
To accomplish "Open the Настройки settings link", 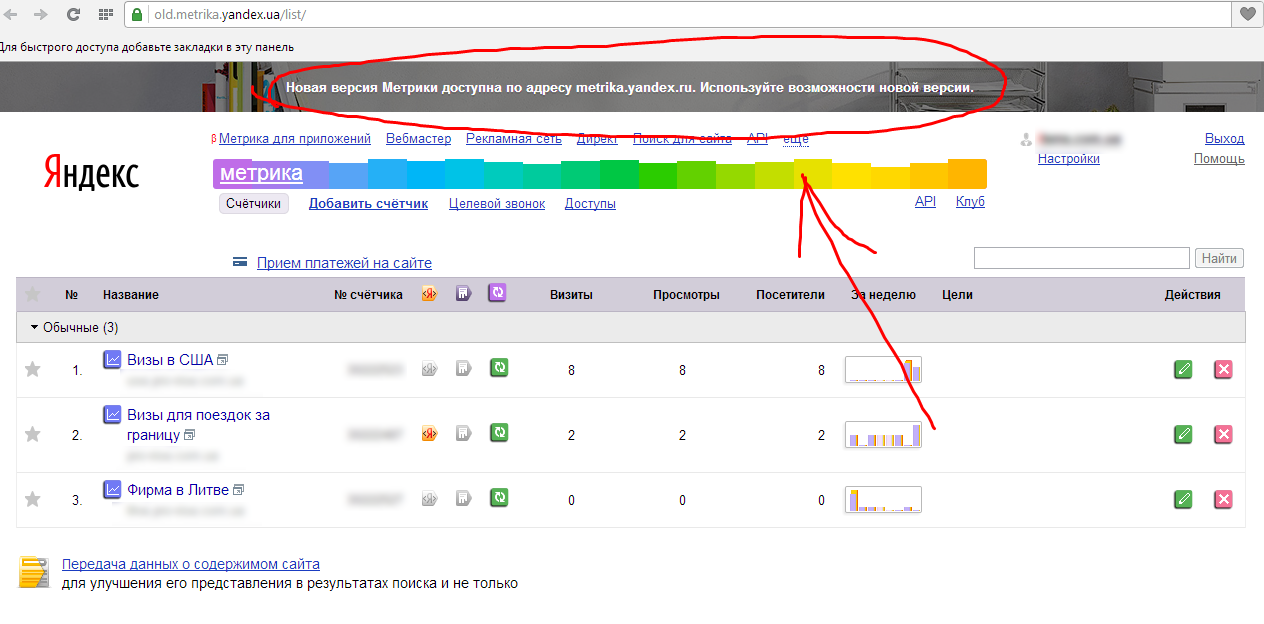I will (x=1069, y=158).
